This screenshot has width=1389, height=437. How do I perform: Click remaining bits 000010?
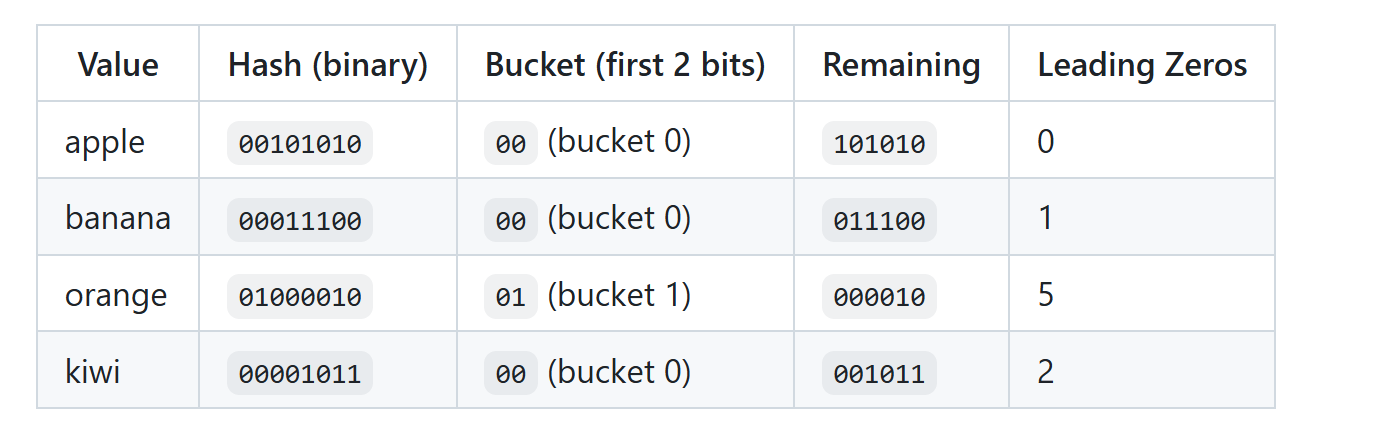coord(879,297)
